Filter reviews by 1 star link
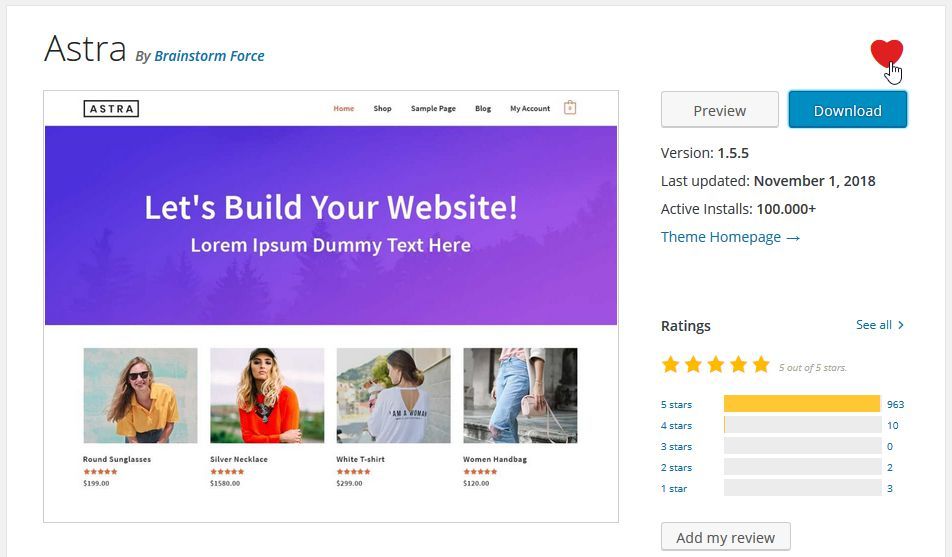Viewport: 952px width, 557px height. (x=674, y=489)
